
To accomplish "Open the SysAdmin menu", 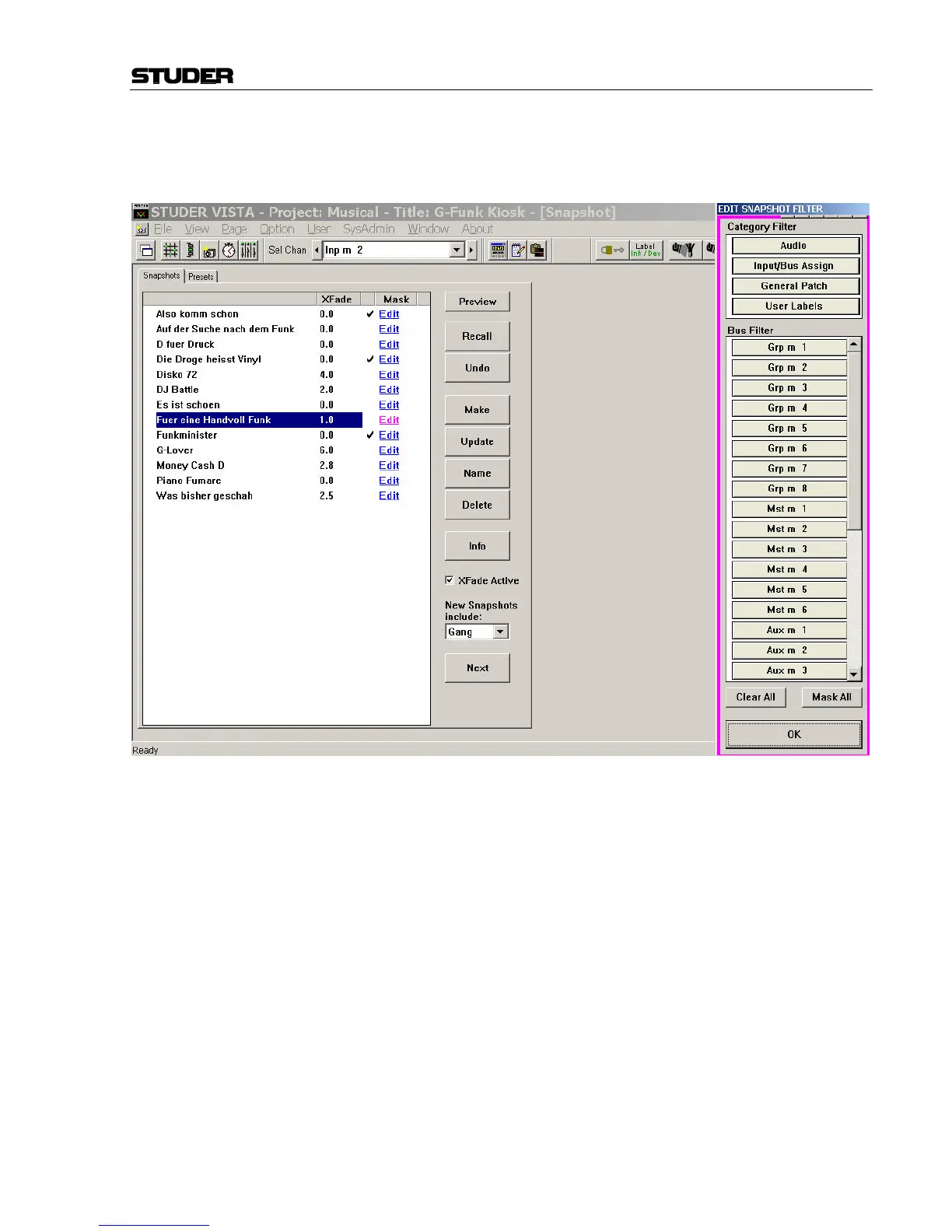I will [x=369, y=229].
